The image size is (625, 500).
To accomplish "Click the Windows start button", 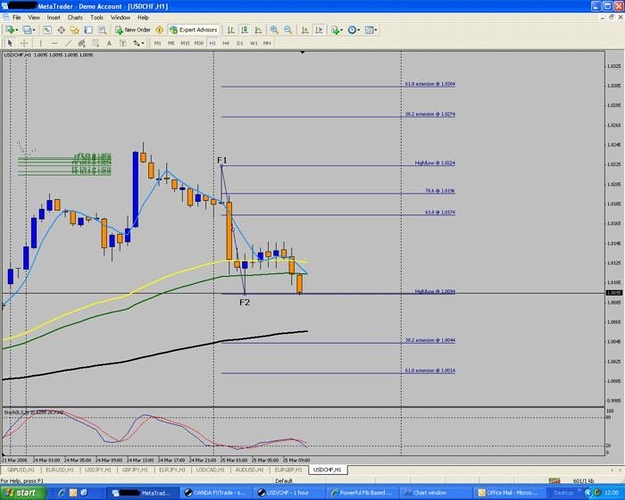I will pos(22,493).
